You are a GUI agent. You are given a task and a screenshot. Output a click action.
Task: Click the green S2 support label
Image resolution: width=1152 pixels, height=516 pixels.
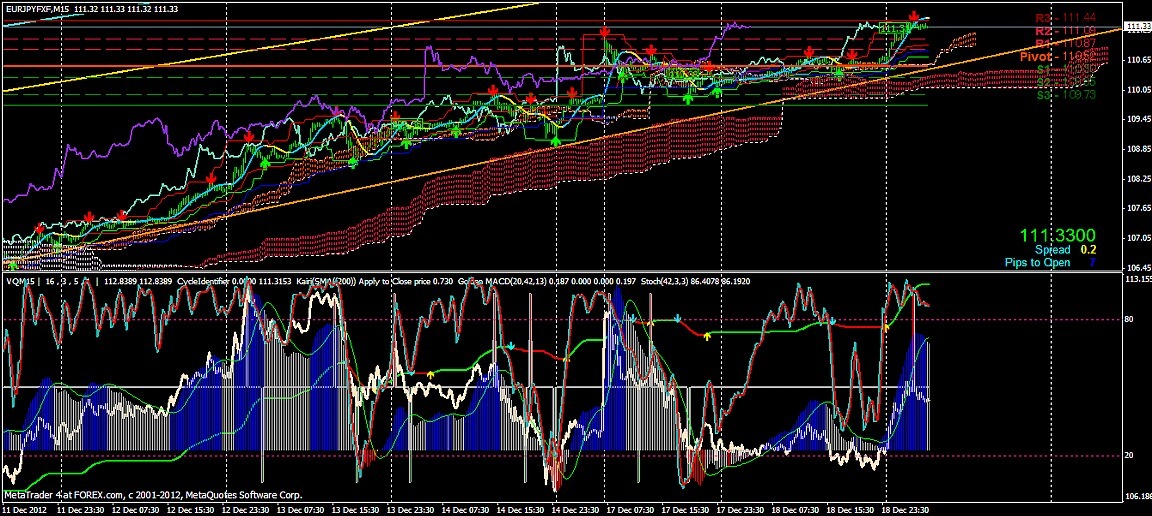[1067, 82]
